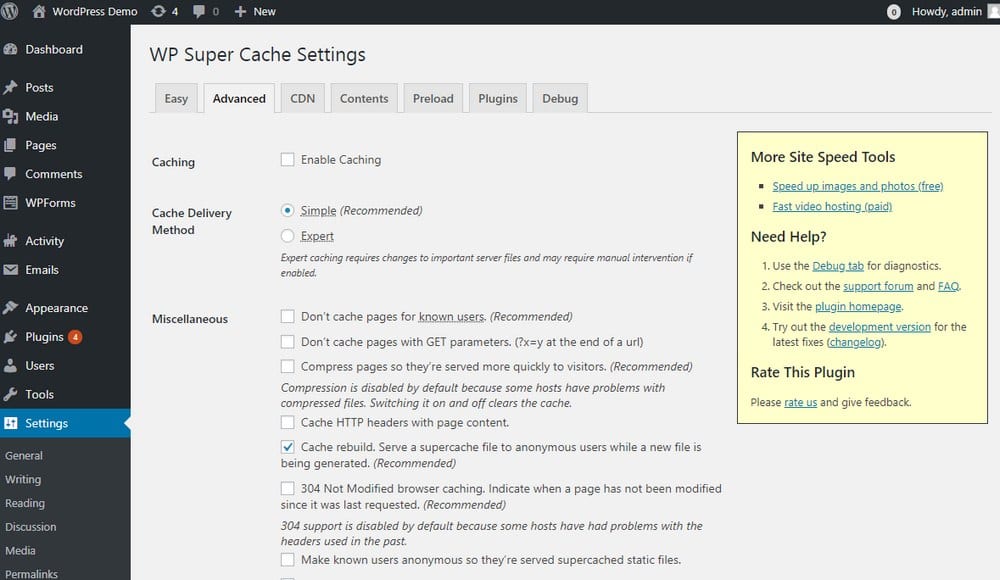
Task: Open the notification counter badge showing 0
Action: (x=893, y=12)
